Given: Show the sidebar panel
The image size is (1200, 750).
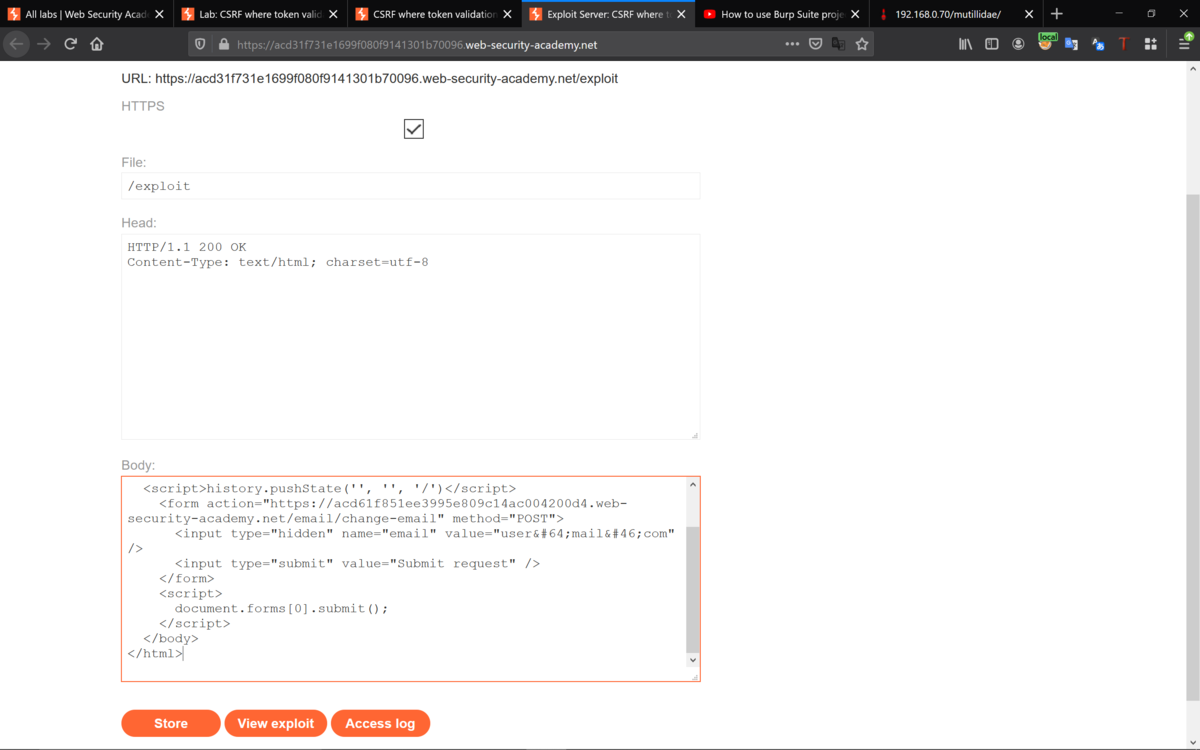Looking at the screenshot, I should (x=992, y=44).
